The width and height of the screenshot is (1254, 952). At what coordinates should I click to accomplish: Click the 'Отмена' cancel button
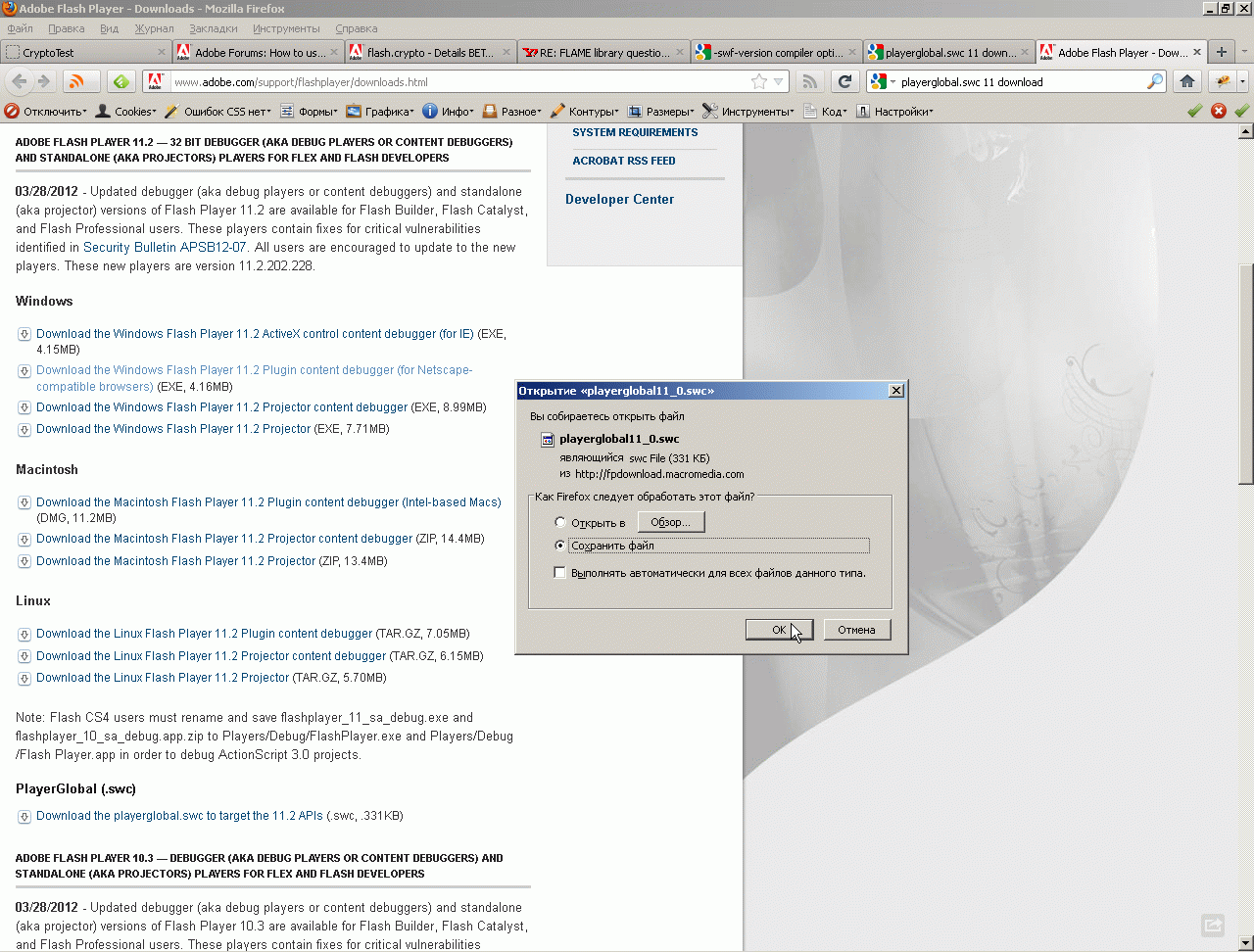point(856,630)
